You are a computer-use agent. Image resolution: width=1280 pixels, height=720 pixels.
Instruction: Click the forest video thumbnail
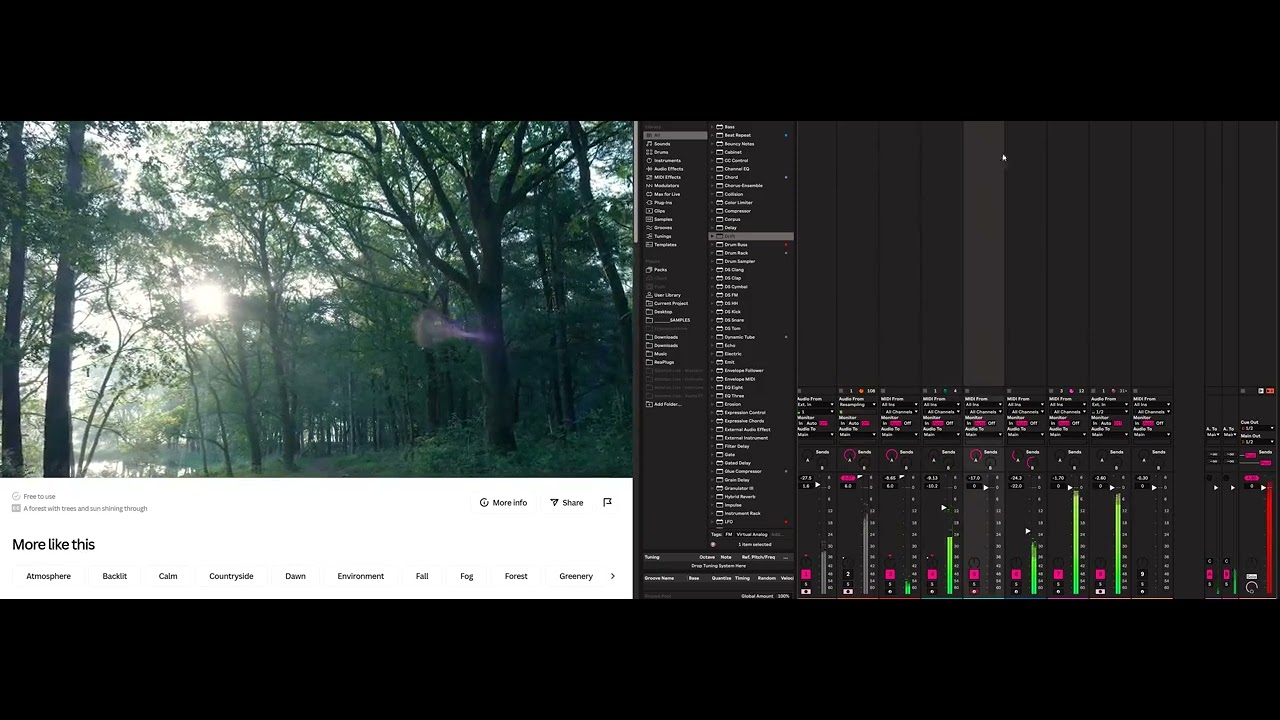316,299
